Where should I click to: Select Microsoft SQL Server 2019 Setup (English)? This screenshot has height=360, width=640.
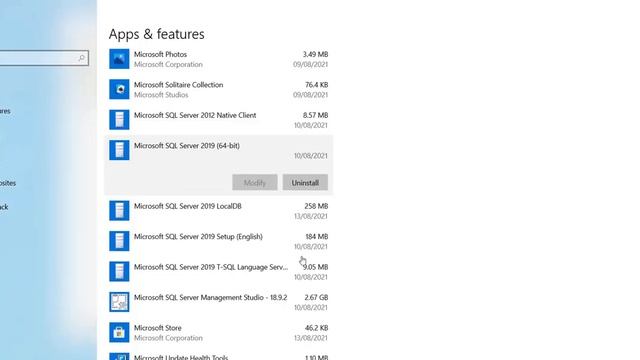[198, 237]
